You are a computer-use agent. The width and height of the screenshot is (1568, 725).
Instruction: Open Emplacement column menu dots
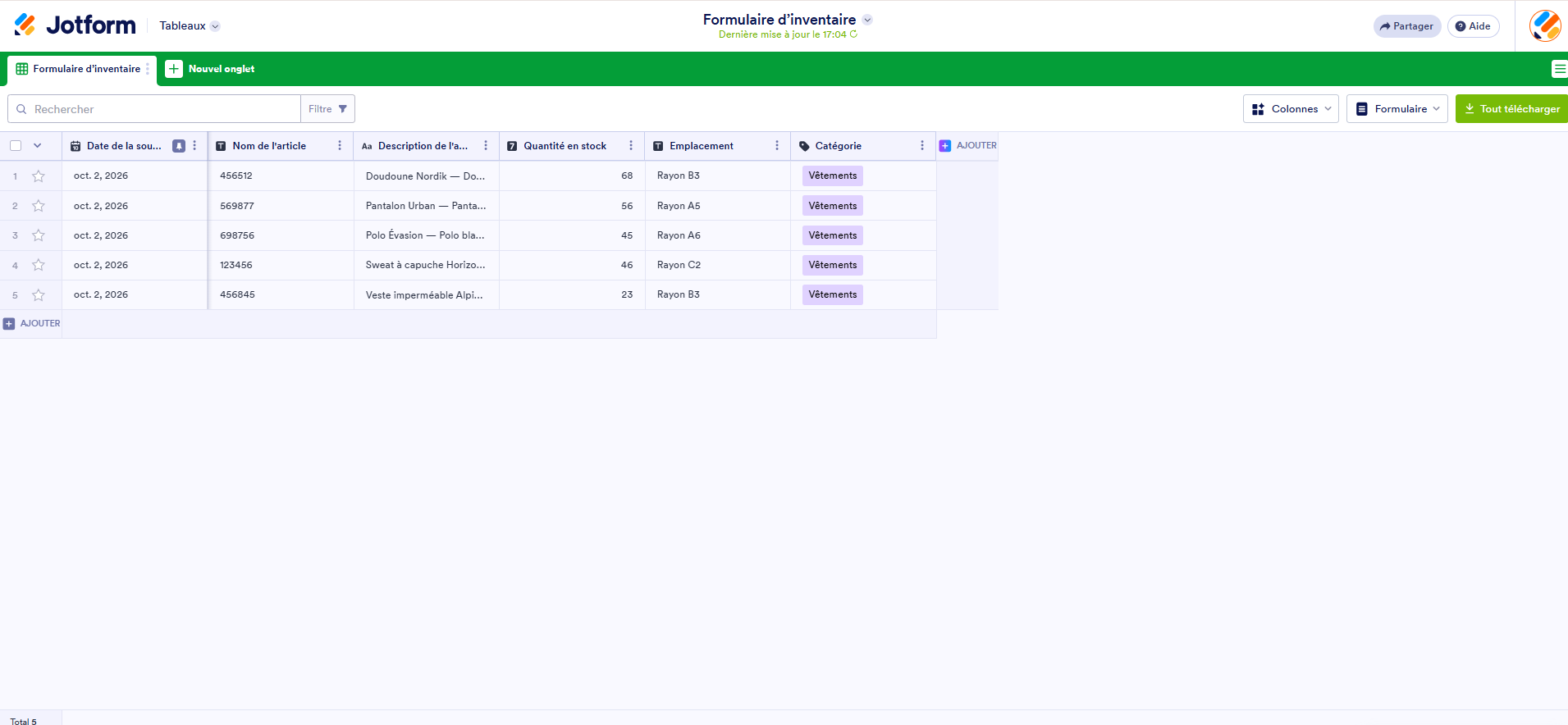(777, 146)
